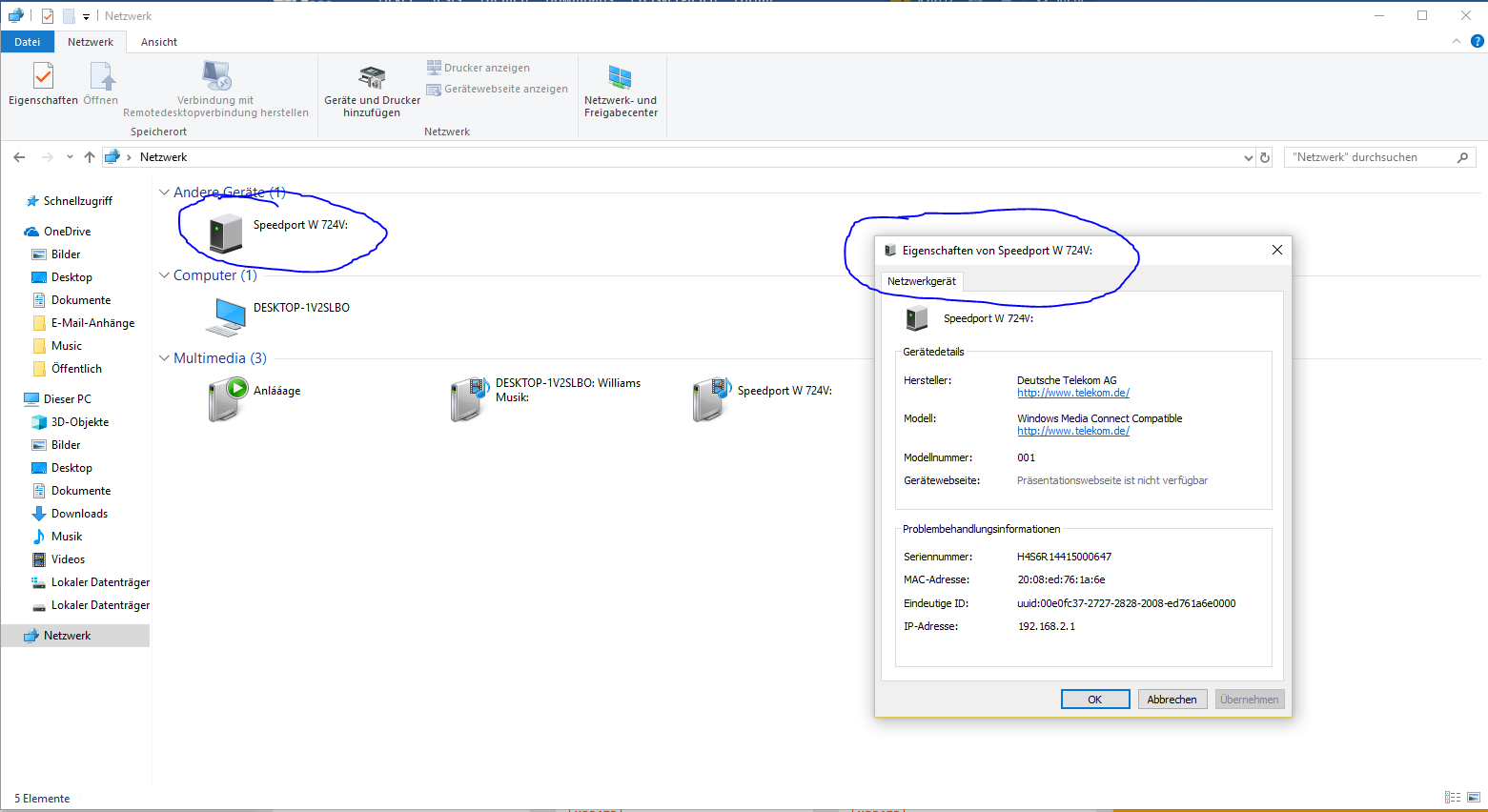1488x812 pixels.
Task: Collapse the Andere Geräte group
Action: click(x=164, y=193)
